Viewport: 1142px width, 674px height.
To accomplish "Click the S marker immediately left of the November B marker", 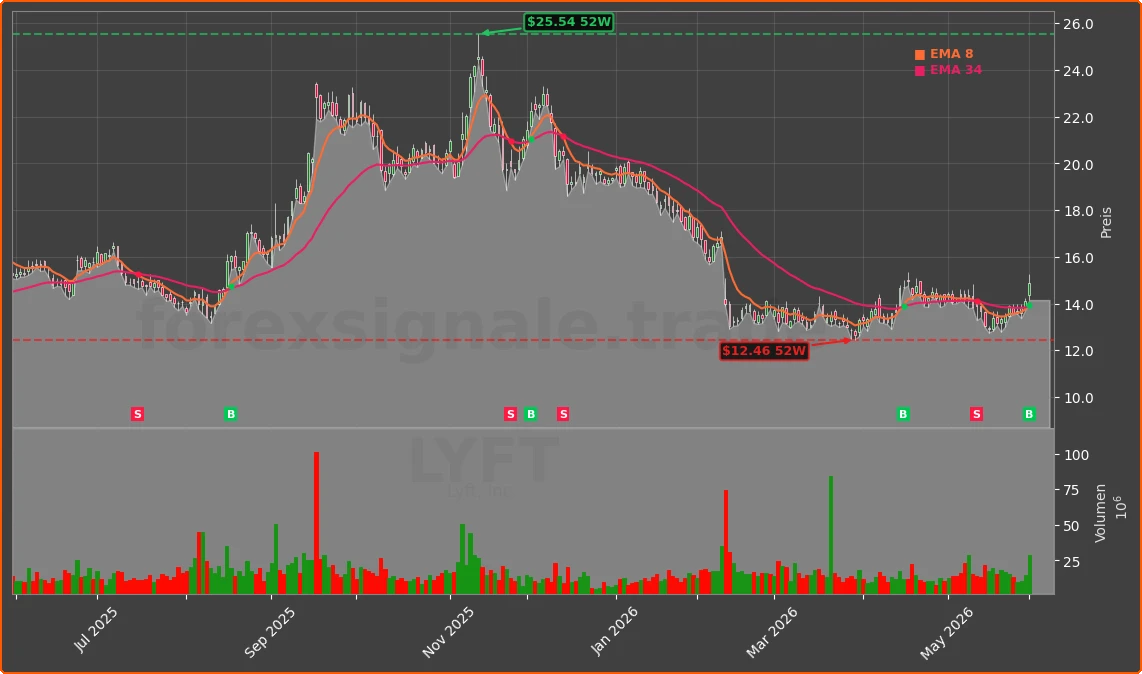I will coord(511,414).
